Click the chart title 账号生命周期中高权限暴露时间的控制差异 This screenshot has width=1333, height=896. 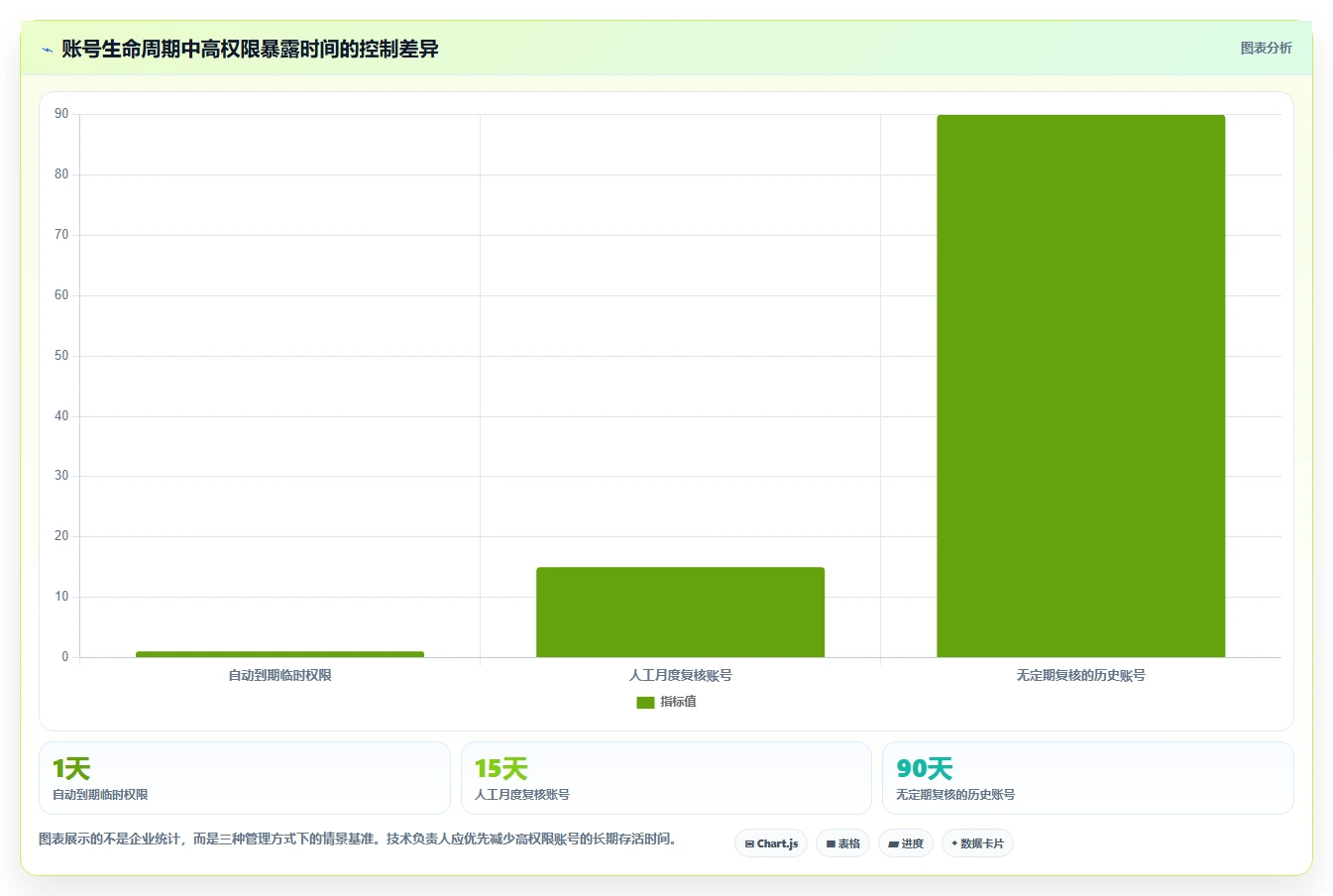pyautogui.click(x=250, y=49)
